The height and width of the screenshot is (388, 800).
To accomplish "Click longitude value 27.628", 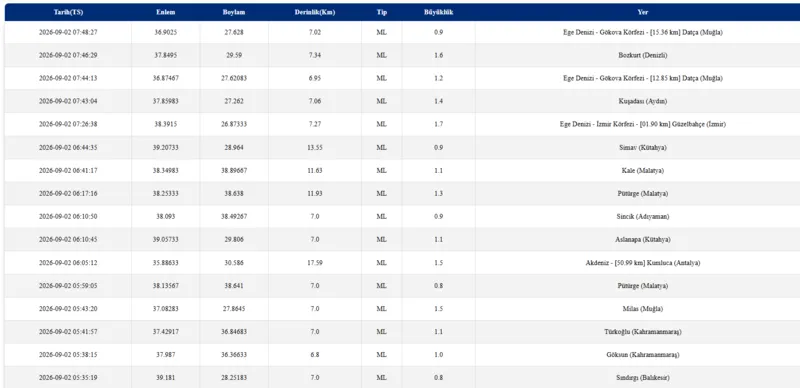I will click(235, 32).
